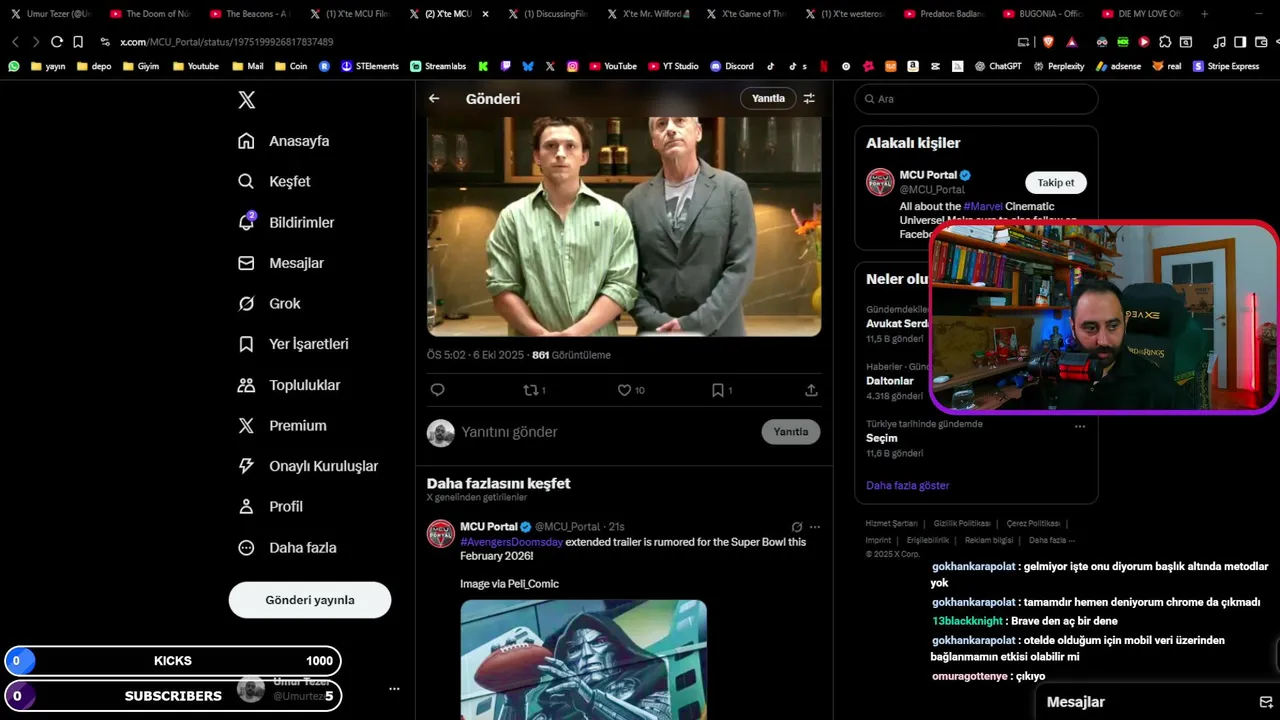Image resolution: width=1280 pixels, height=720 pixels.
Task: Open Coin bookmarks folder
Action: coord(290,66)
